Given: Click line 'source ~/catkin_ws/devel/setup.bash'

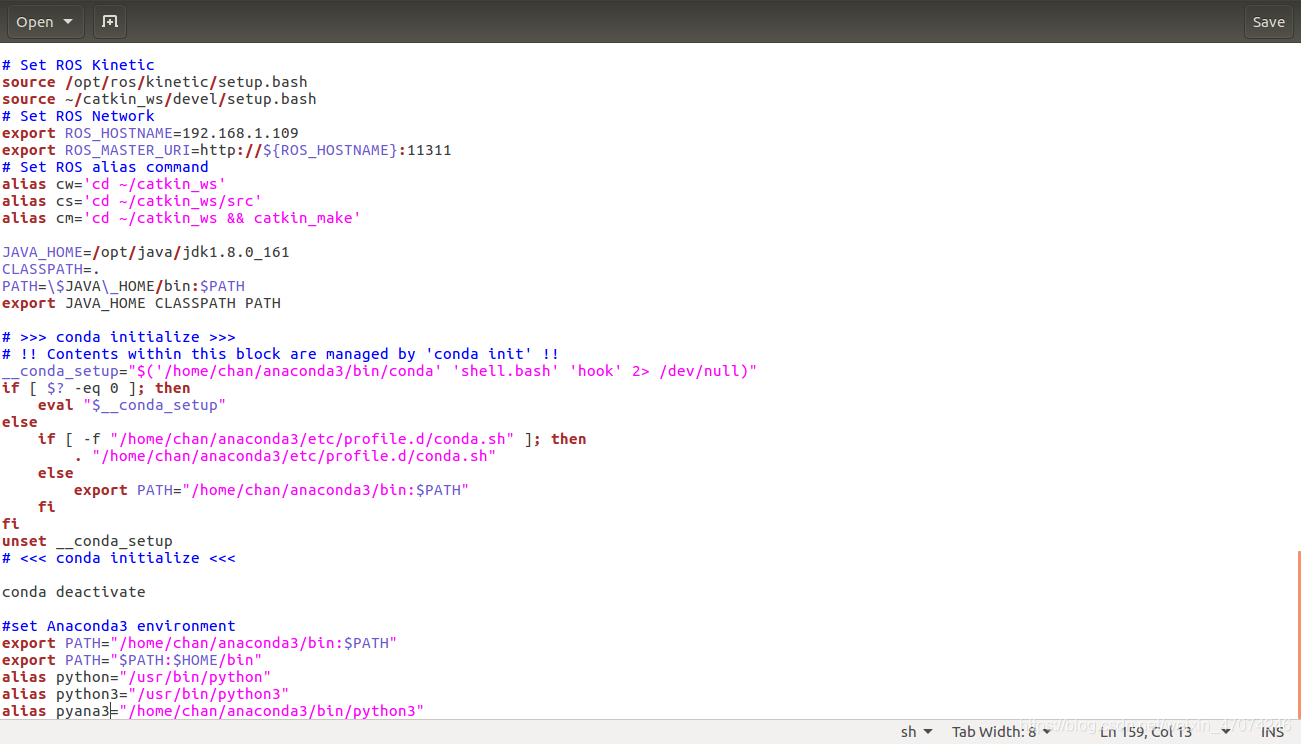Looking at the screenshot, I should [x=159, y=99].
